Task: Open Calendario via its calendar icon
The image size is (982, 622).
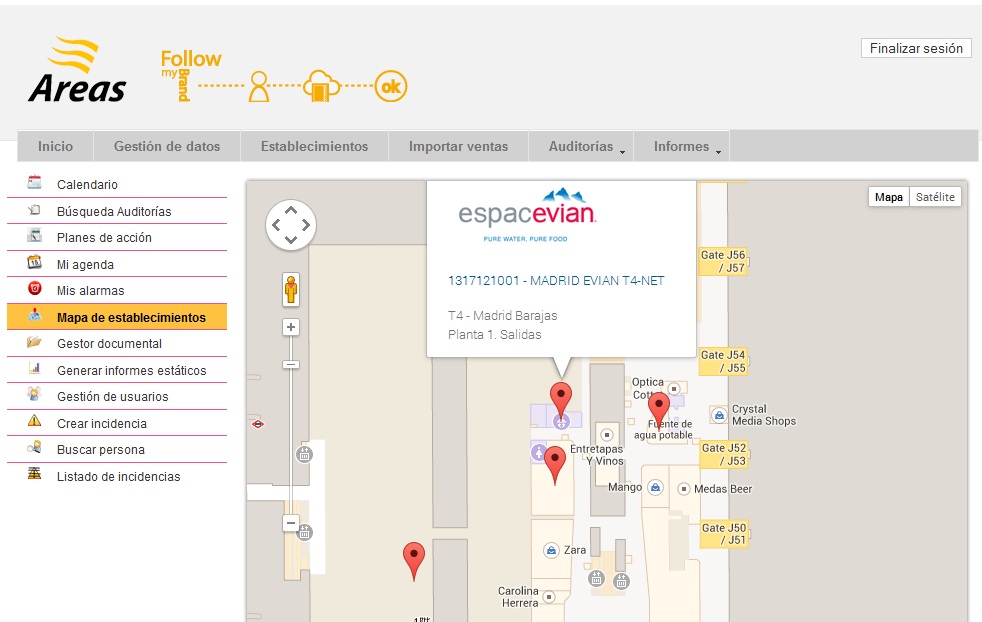Action: click(34, 182)
